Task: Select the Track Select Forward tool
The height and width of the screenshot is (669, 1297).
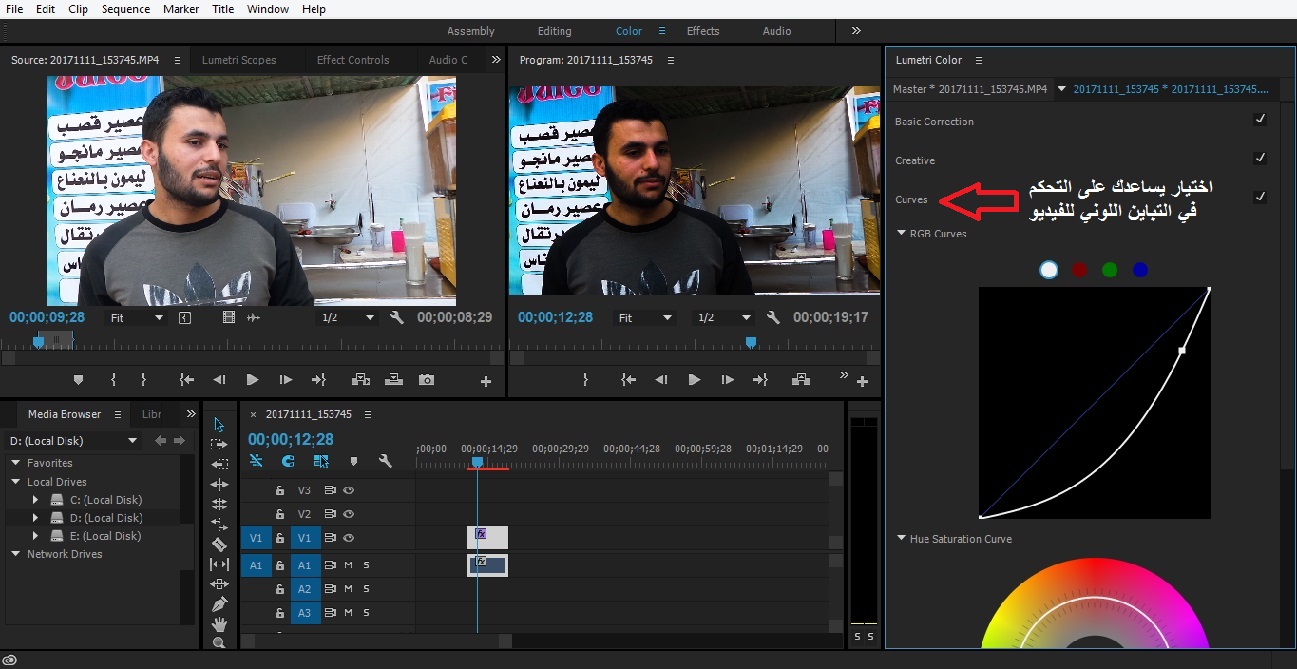Action: [x=220, y=444]
